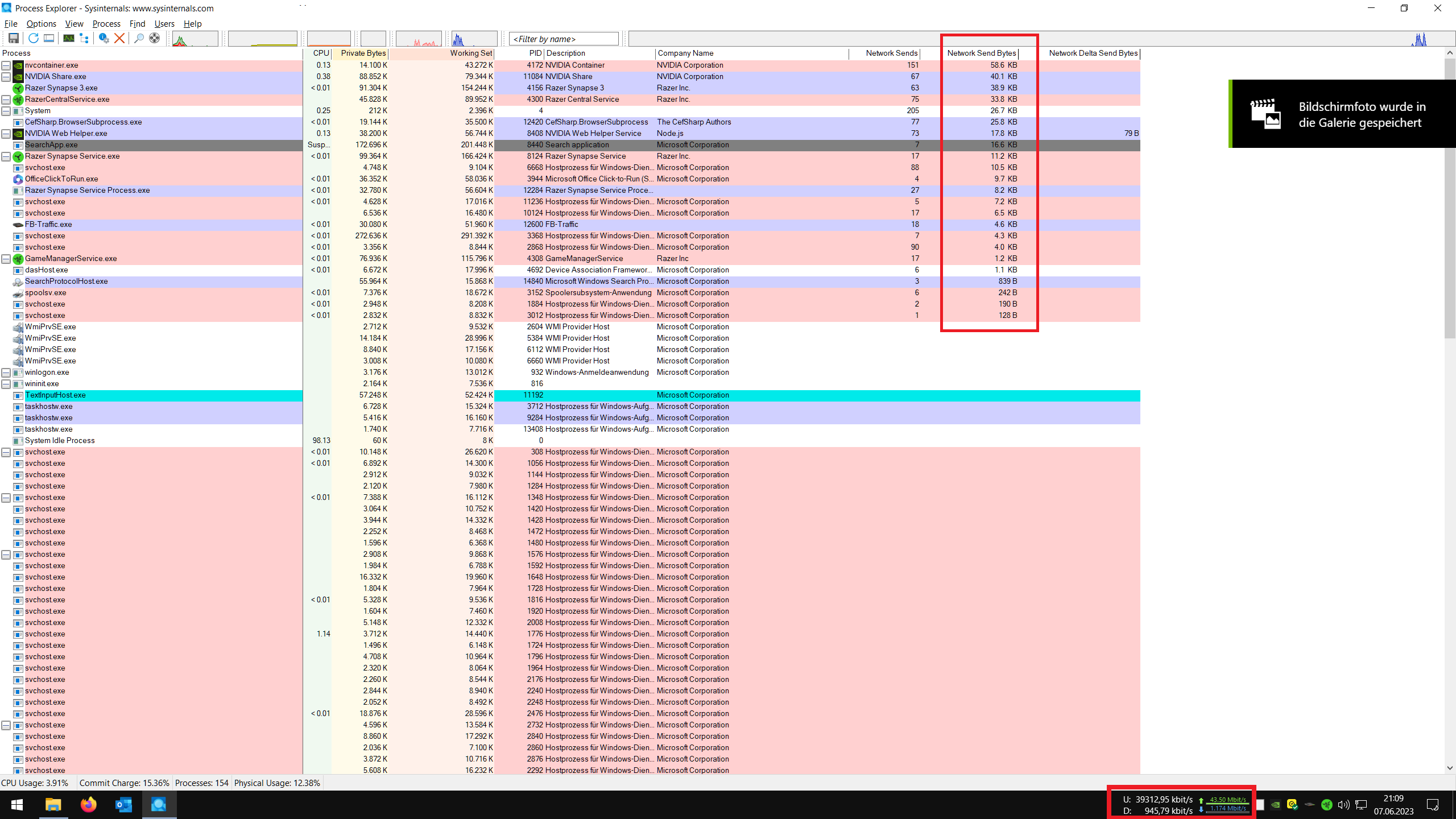Open the Find menu
The width and height of the screenshot is (1456, 819).
click(x=137, y=24)
